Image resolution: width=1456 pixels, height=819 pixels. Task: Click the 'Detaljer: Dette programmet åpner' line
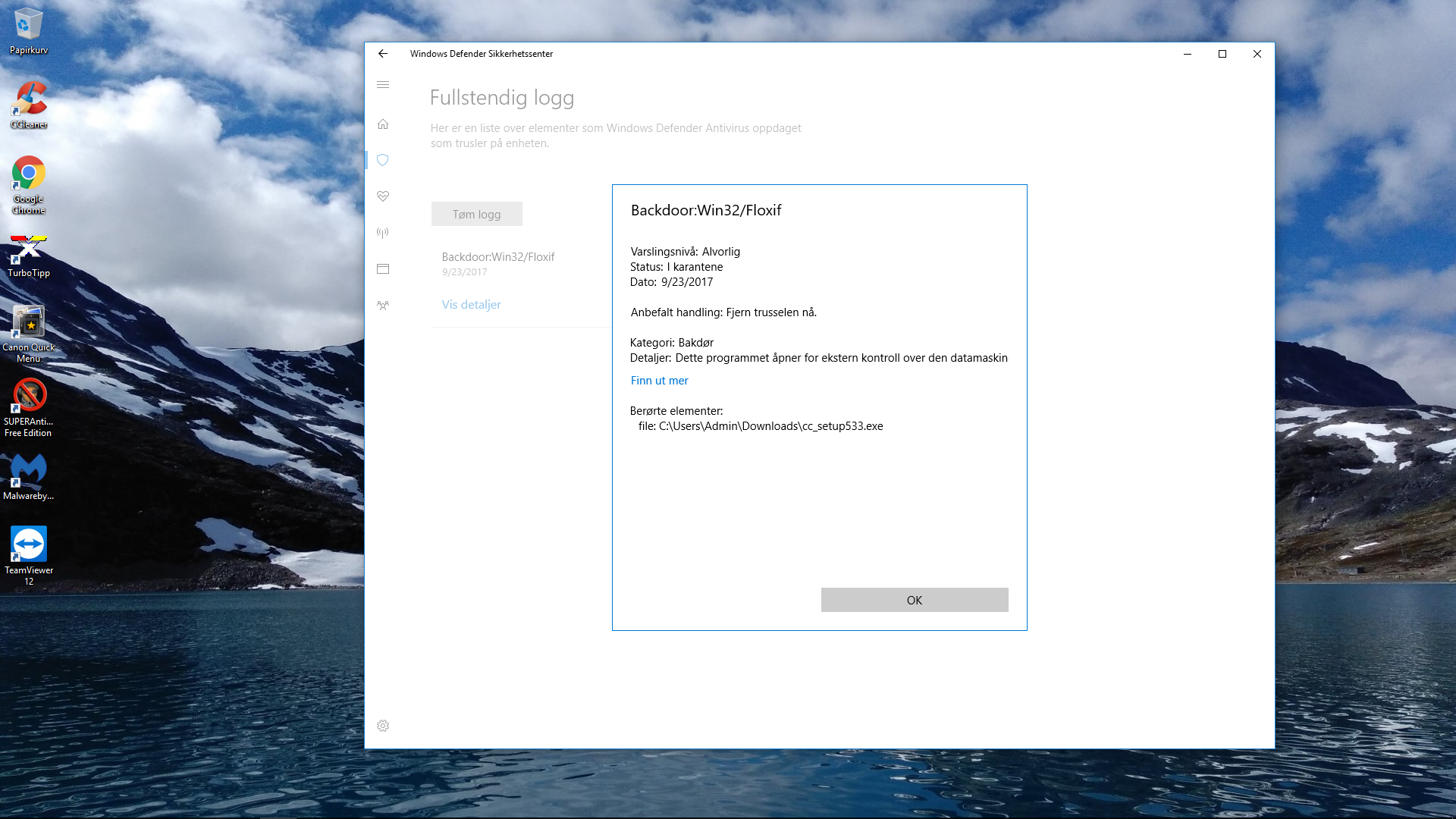(x=819, y=358)
